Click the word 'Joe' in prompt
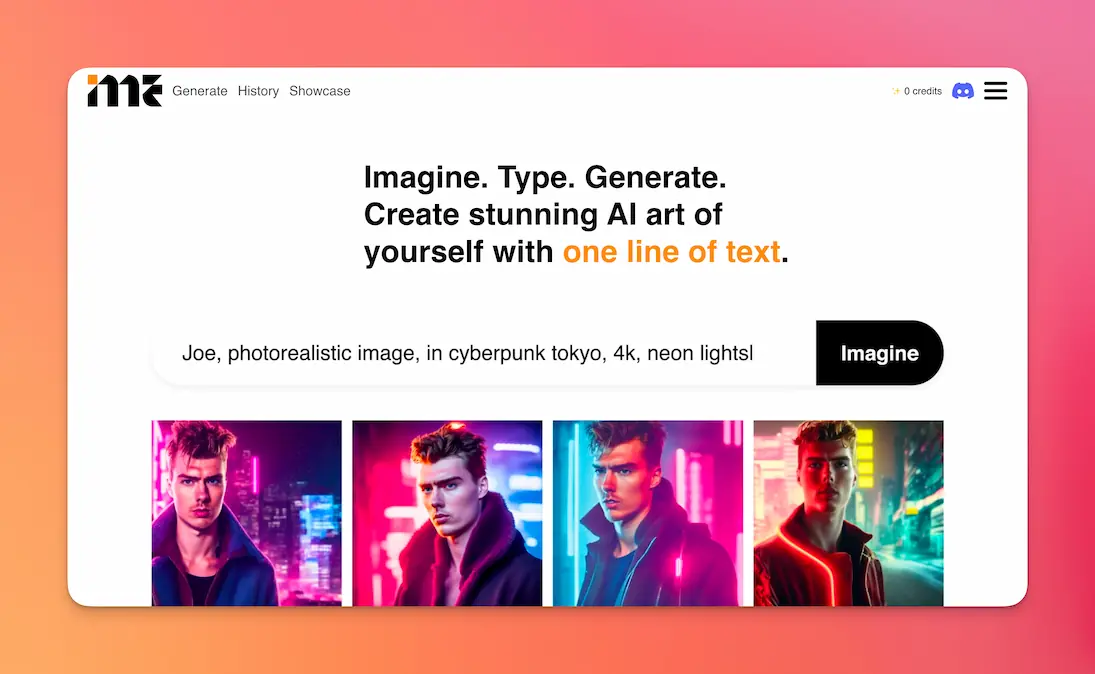The height and width of the screenshot is (674, 1095). click(x=199, y=353)
